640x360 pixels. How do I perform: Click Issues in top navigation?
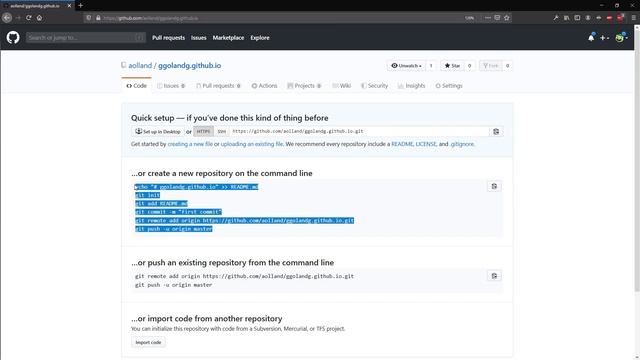pos(199,38)
